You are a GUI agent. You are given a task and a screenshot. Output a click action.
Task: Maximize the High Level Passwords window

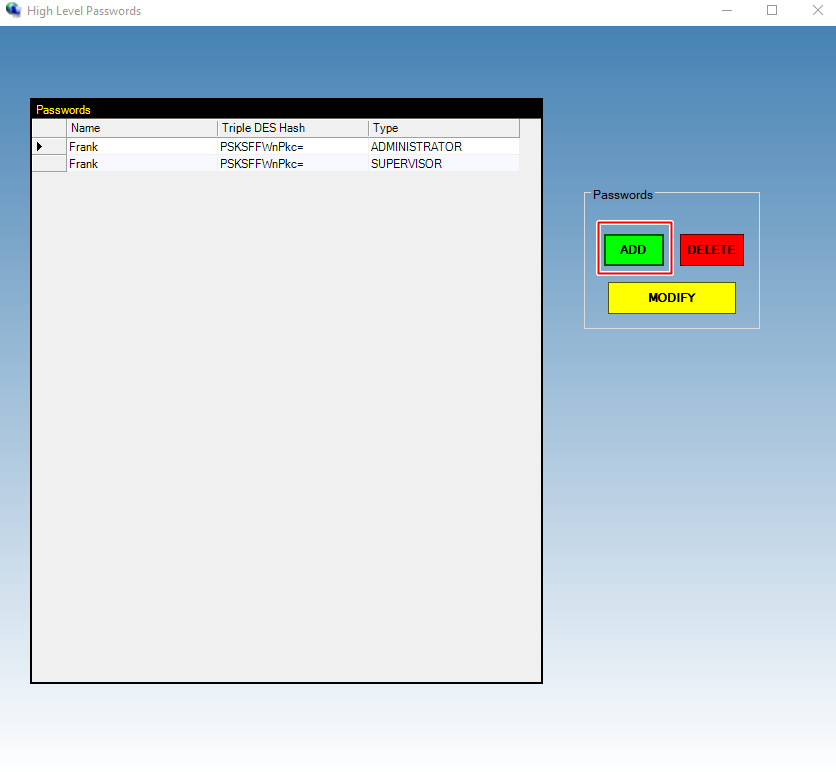(x=771, y=11)
